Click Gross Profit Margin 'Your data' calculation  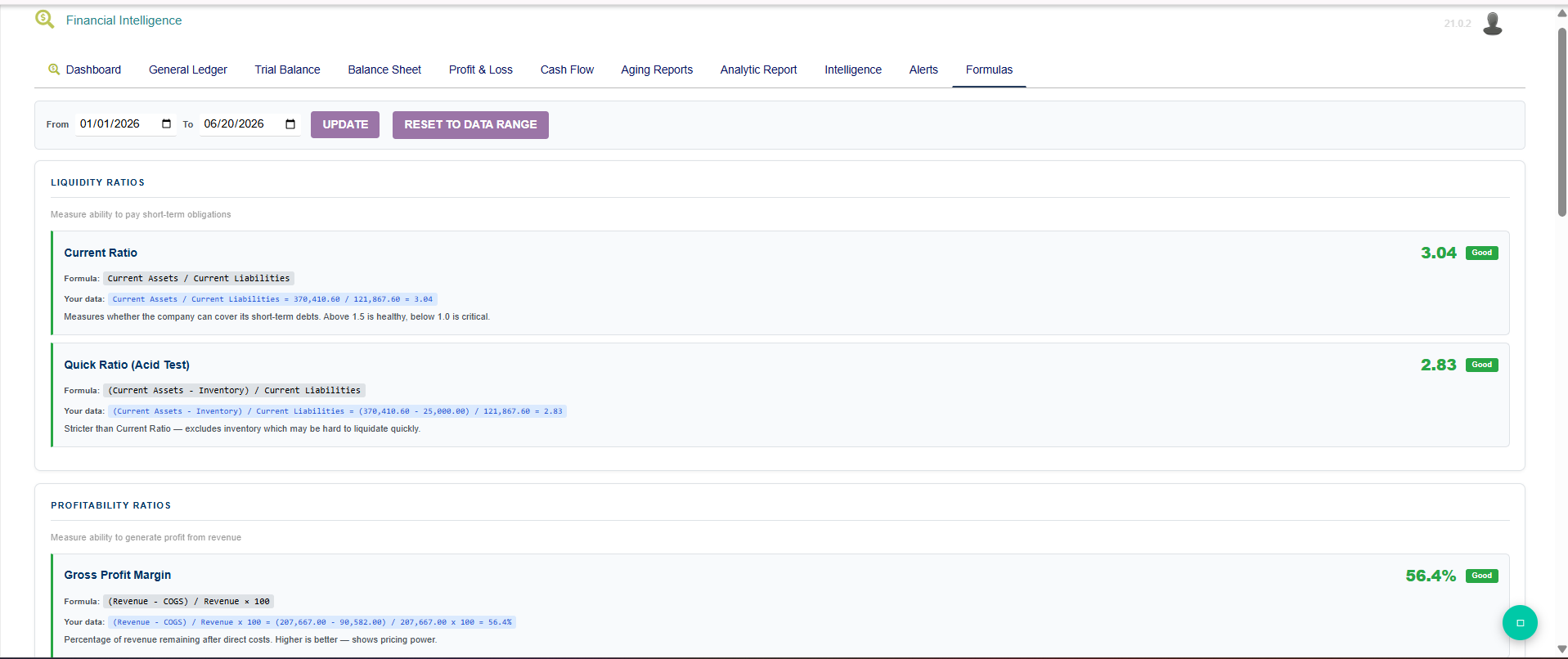pyautogui.click(x=312, y=622)
